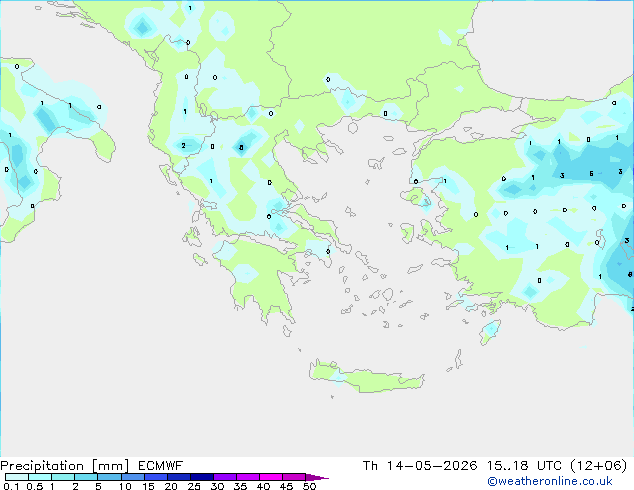This screenshot has height=490, width=634.
Task: Open the weatheronline.co.uk link
Action: [550, 481]
